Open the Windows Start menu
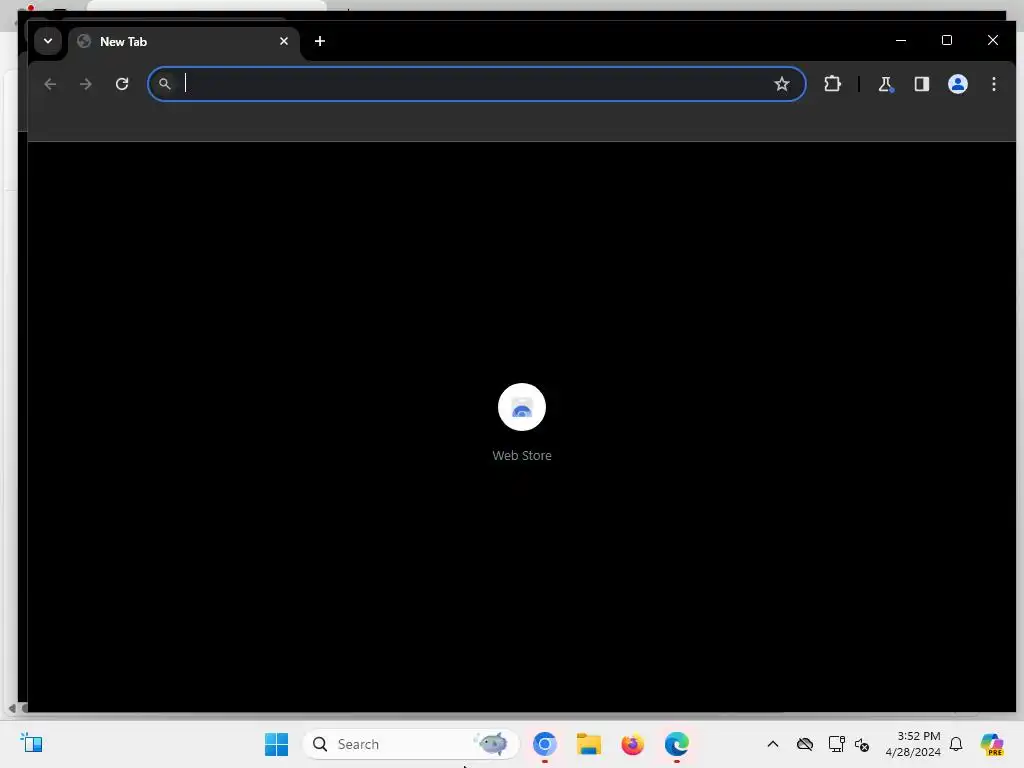Screen dimensions: 1024x768 pyautogui.click(x=276, y=744)
